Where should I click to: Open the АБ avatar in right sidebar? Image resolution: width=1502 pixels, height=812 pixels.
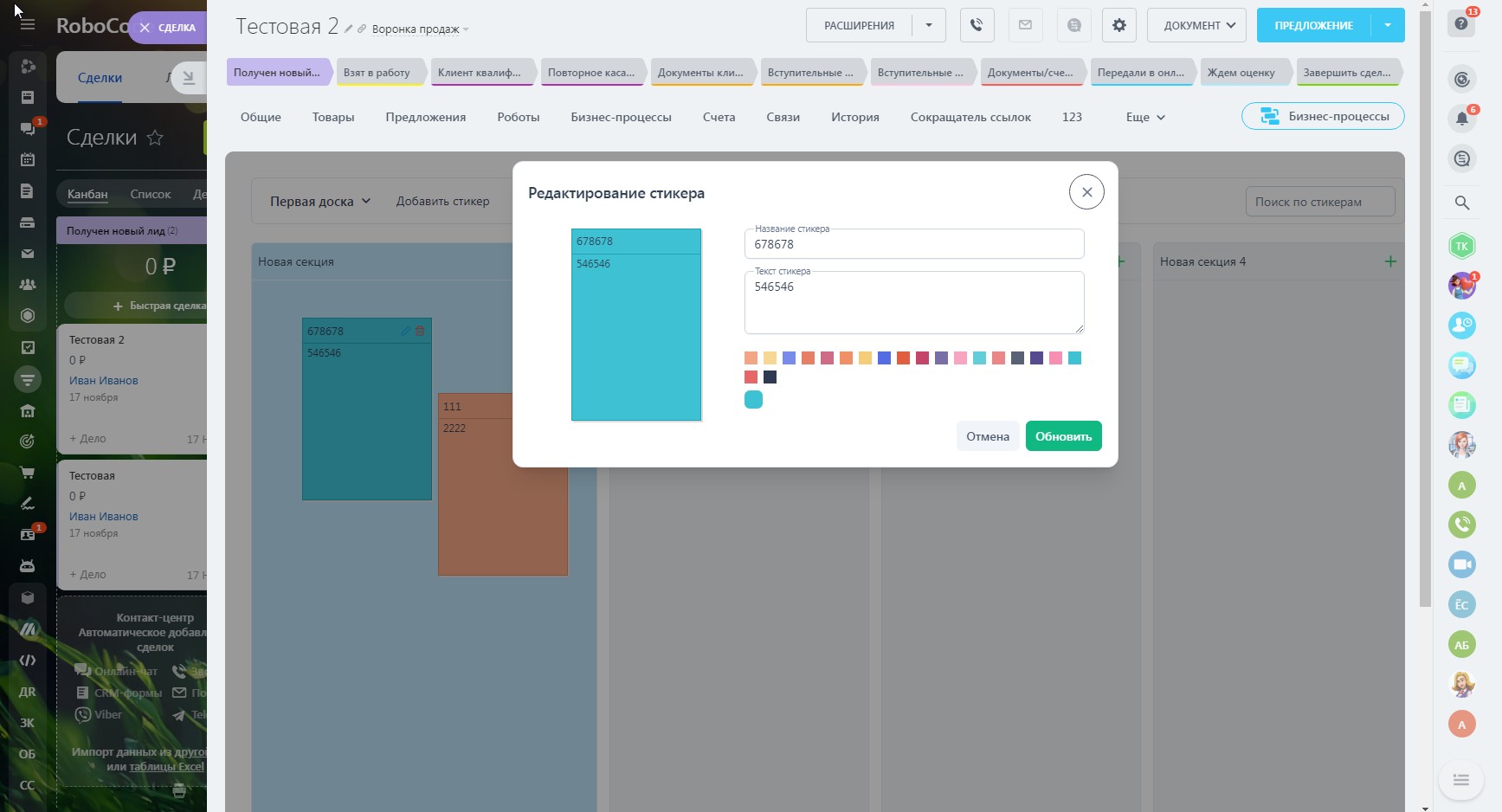tap(1462, 644)
